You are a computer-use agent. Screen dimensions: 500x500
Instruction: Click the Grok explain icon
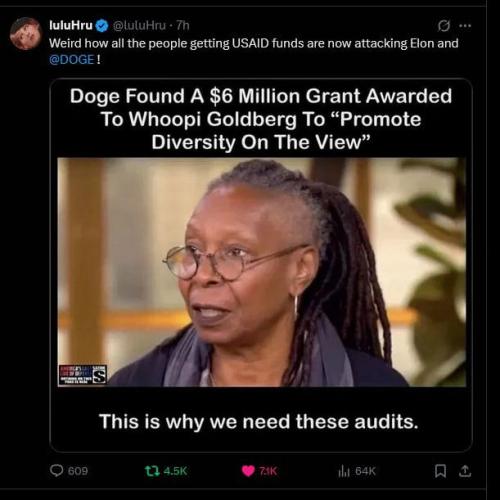click(x=443, y=26)
